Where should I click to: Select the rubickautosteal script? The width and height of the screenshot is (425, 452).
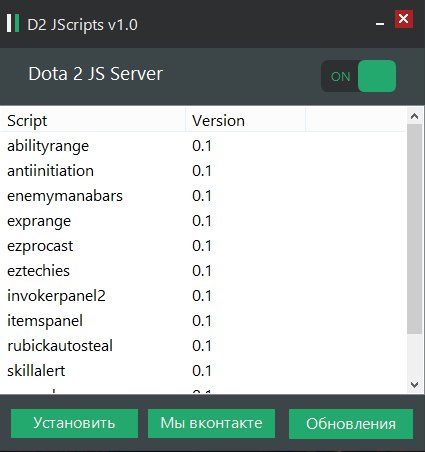60,346
